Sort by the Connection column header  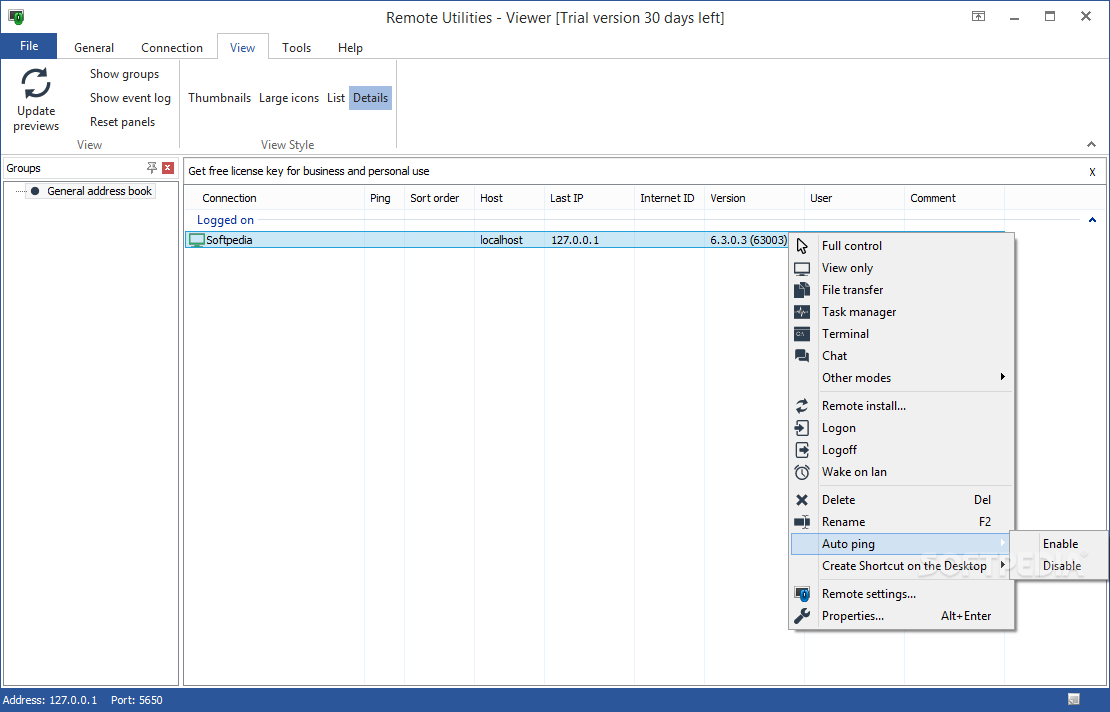tap(275, 198)
